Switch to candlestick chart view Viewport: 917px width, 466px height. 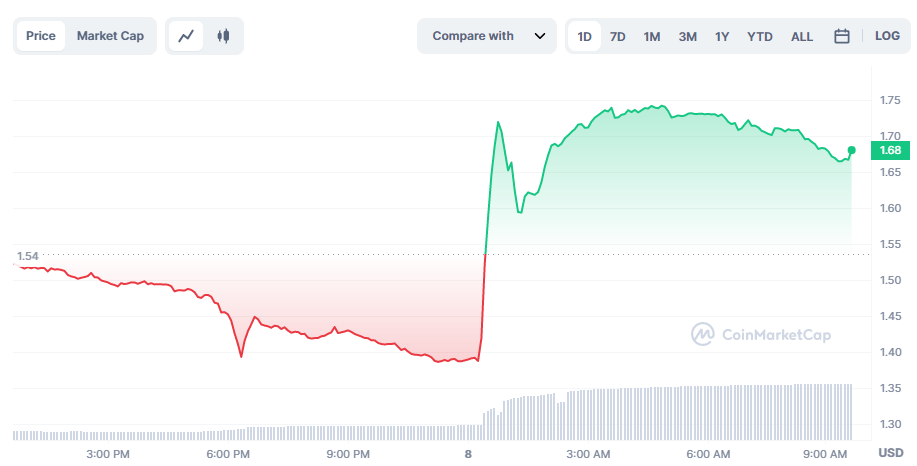click(x=223, y=36)
